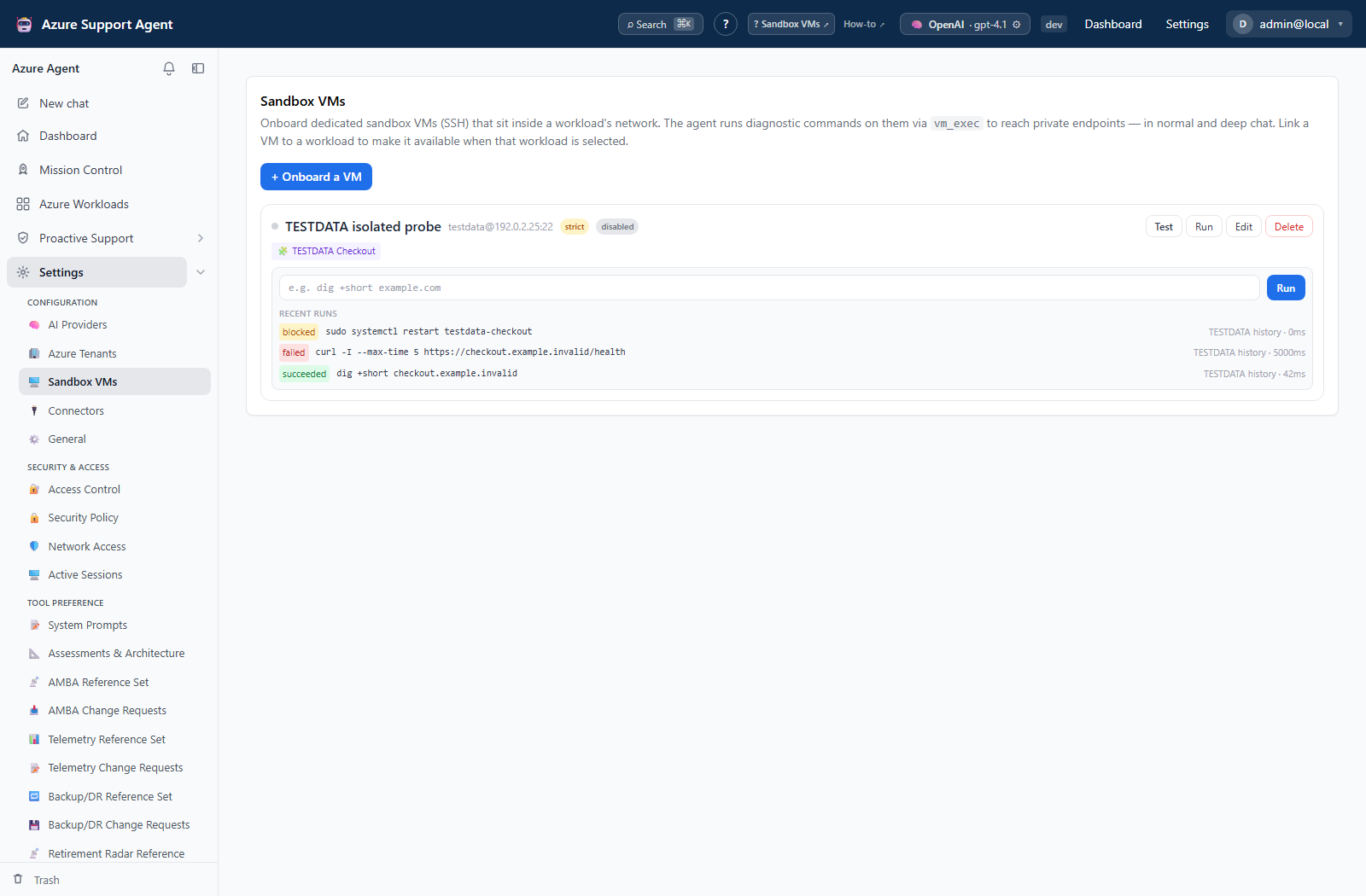The height and width of the screenshot is (896, 1366).
Task: Click the Trash bin icon
Action: (x=18, y=879)
